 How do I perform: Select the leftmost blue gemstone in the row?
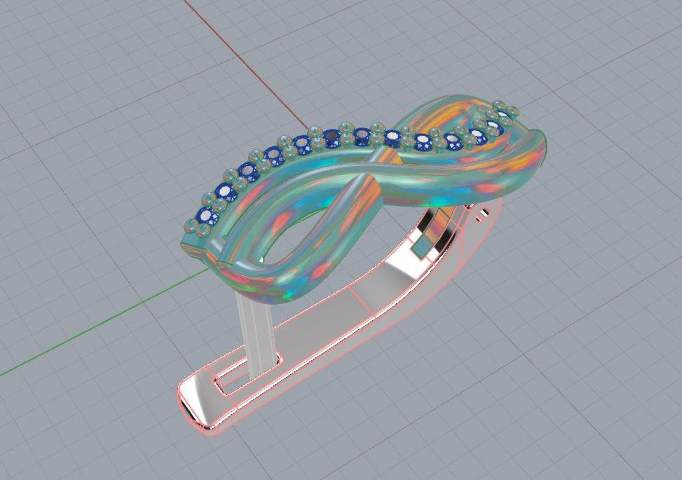pos(208,215)
